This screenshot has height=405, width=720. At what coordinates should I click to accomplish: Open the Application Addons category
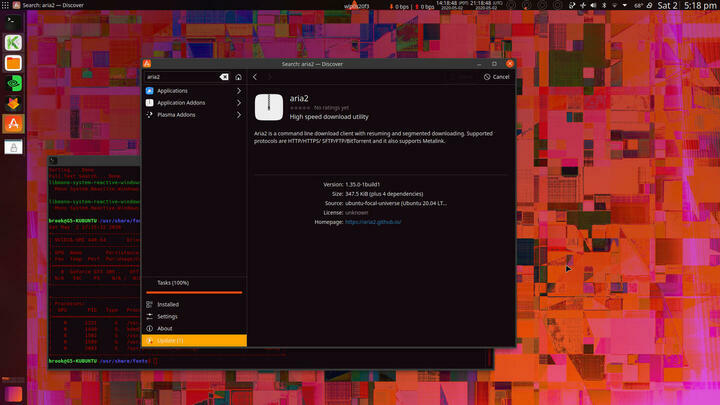[194, 103]
